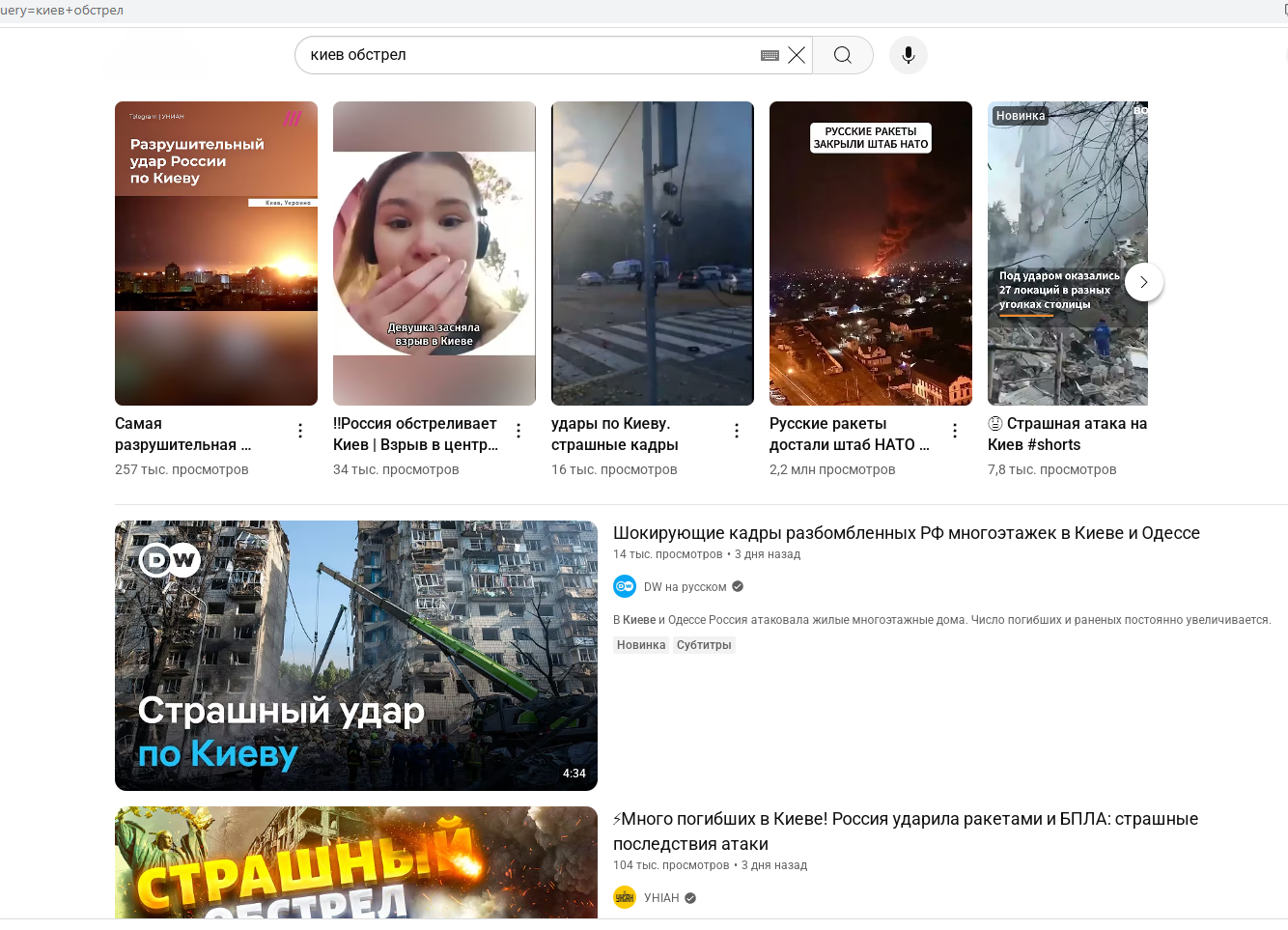Click the verified checkmark beside УНІАН
The height and width of the screenshot is (930, 1288).
pos(690,898)
